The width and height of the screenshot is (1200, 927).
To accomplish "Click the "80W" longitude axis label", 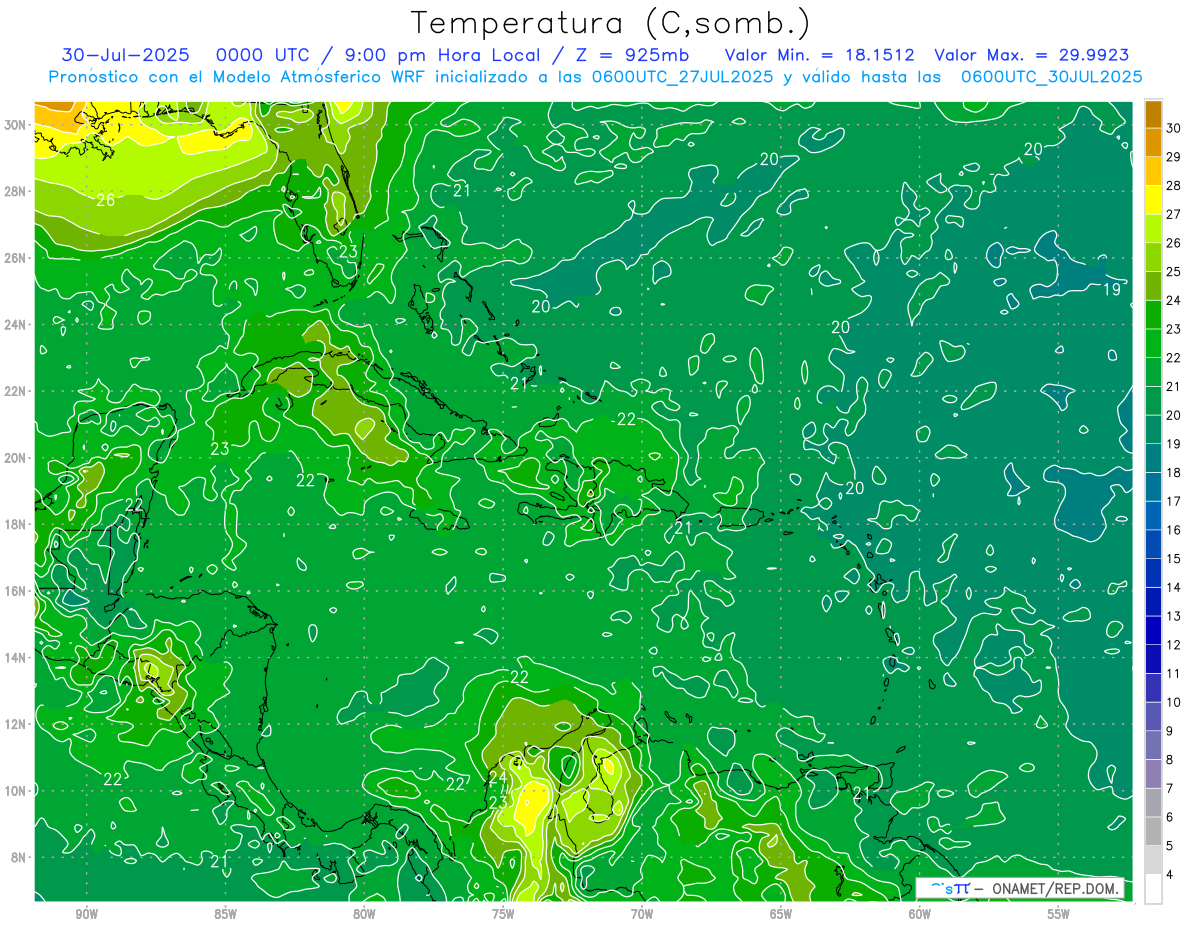I will coord(364,915).
